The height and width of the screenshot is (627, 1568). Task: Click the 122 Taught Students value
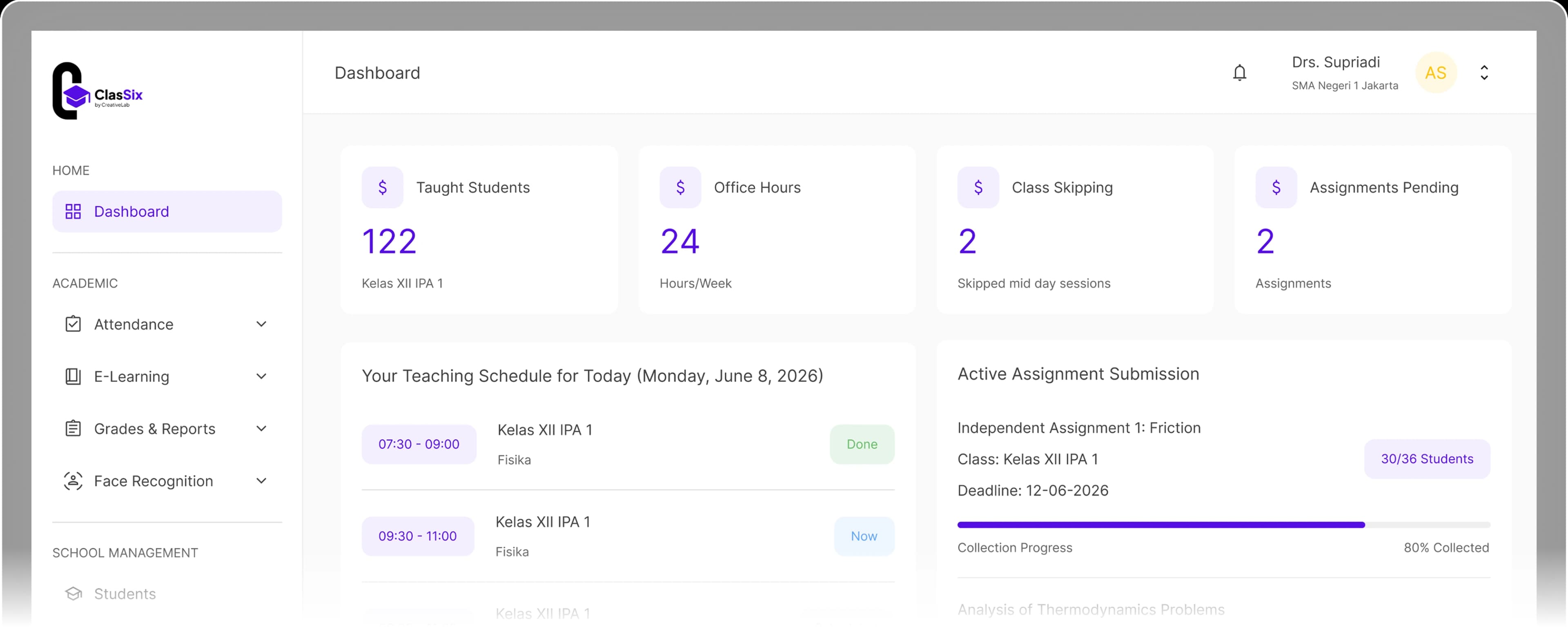(x=389, y=242)
